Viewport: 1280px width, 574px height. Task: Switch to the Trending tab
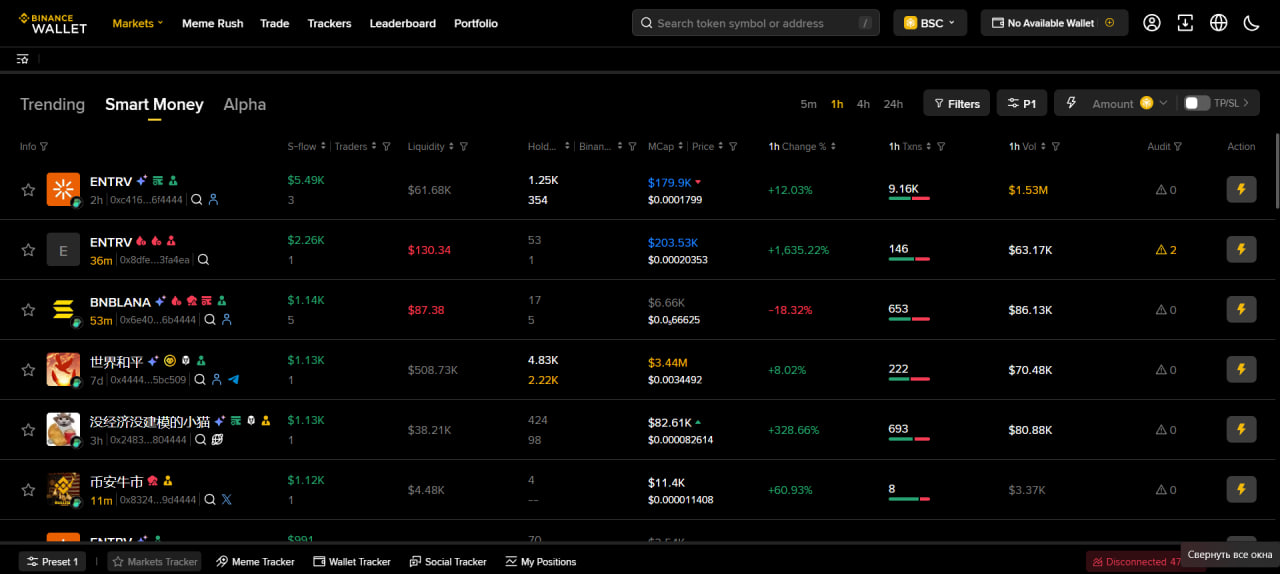coord(52,104)
